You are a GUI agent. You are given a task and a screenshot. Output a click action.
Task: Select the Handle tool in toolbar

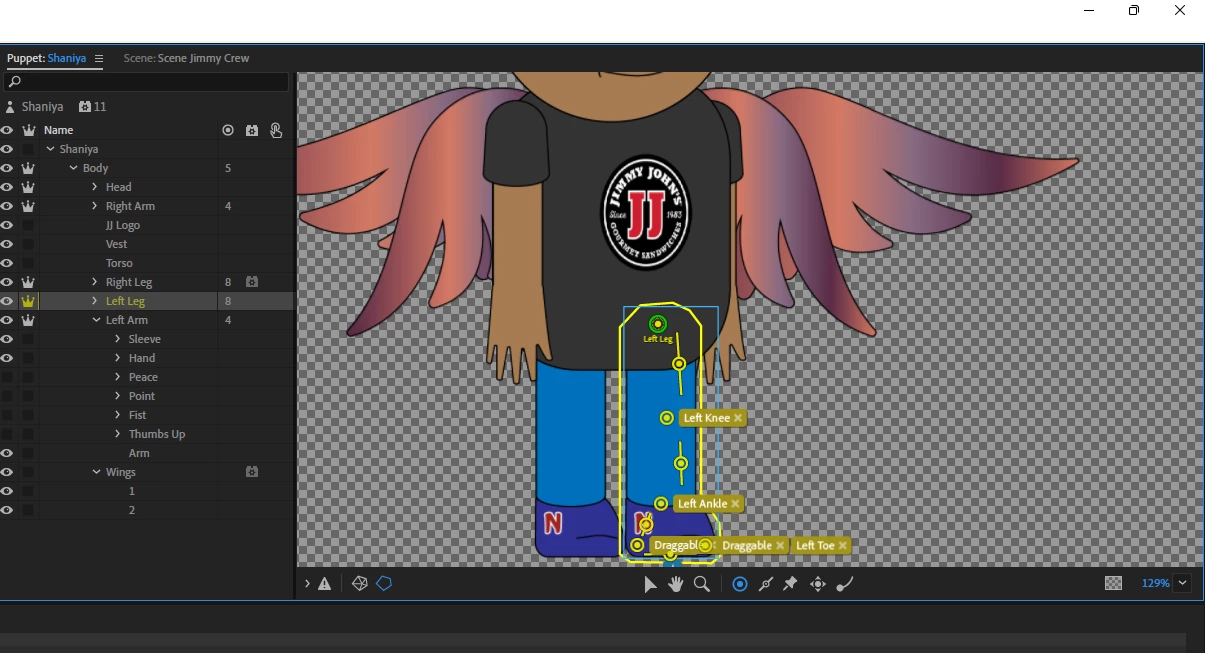coord(740,584)
